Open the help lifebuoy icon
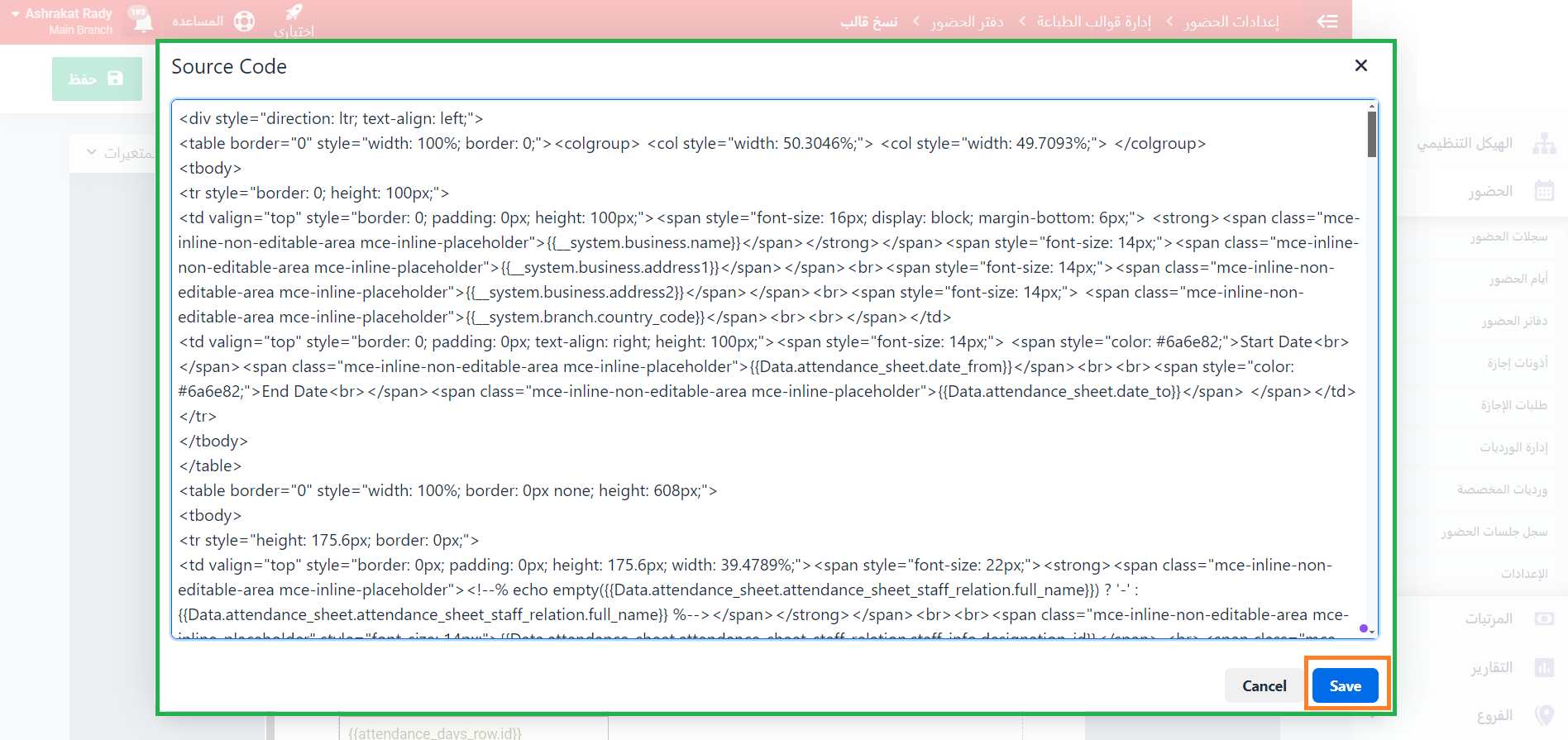This screenshot has height=740, width=1568. [x=244, y=21]
